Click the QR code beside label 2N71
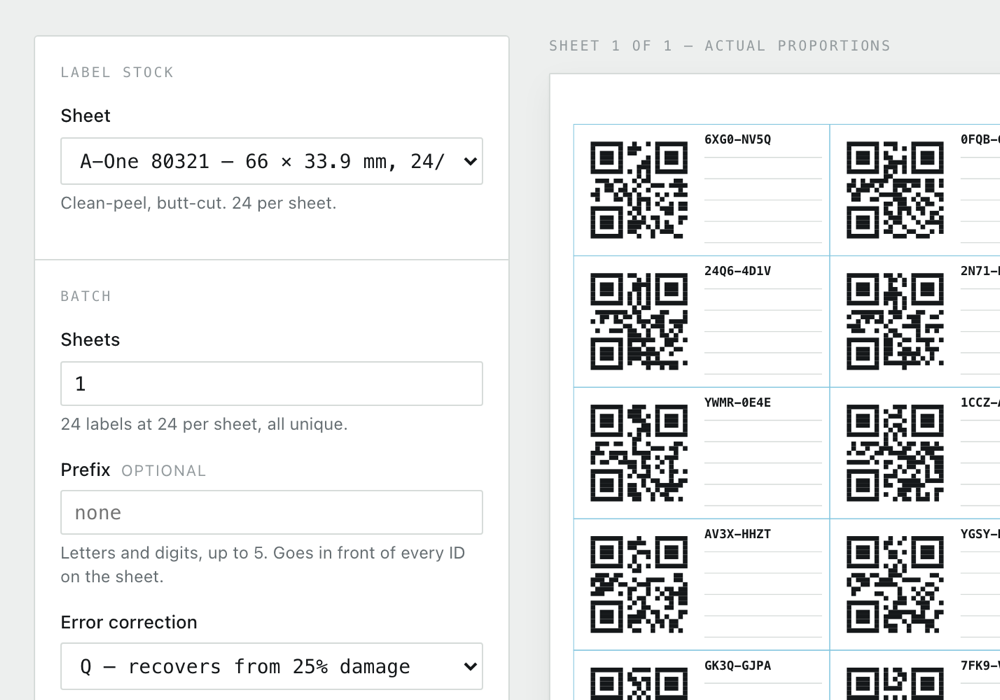Viewport: 1000px width, 700px height. 895,321
